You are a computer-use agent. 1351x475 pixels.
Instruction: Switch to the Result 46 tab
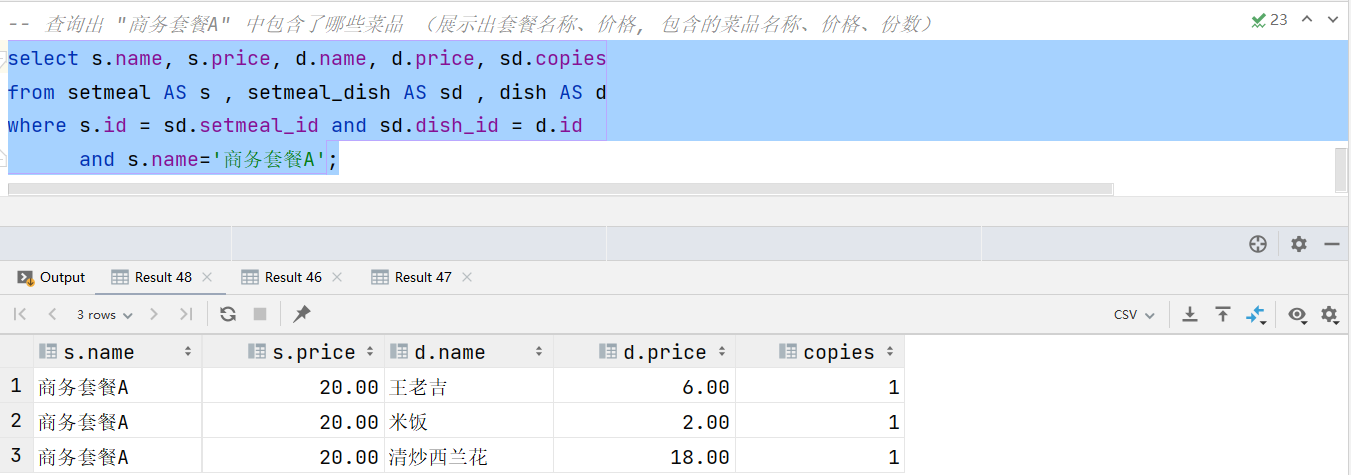pyautogui.click(x=292, y=277)
